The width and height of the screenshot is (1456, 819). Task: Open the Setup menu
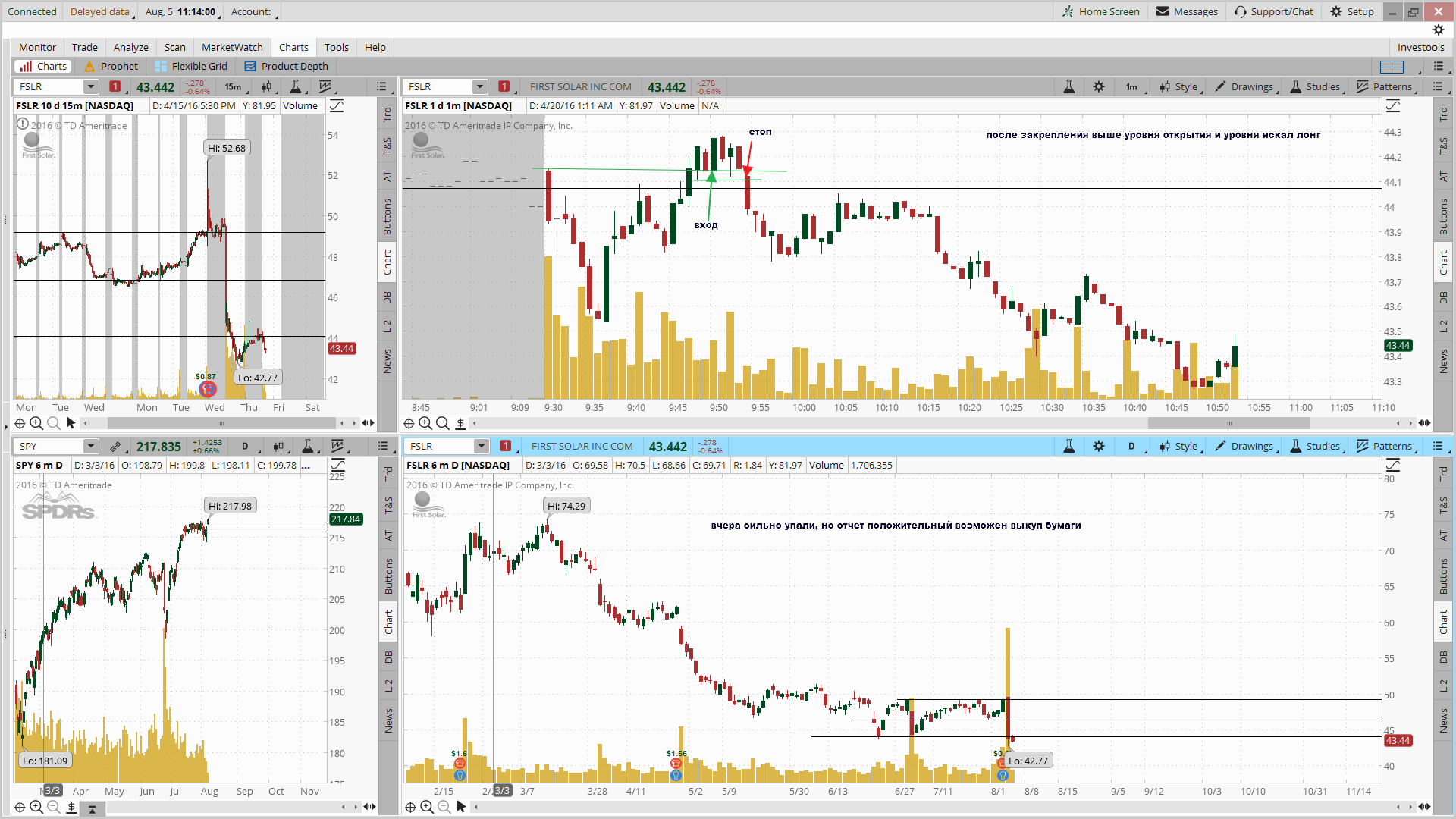click(x=1352, y=11)
